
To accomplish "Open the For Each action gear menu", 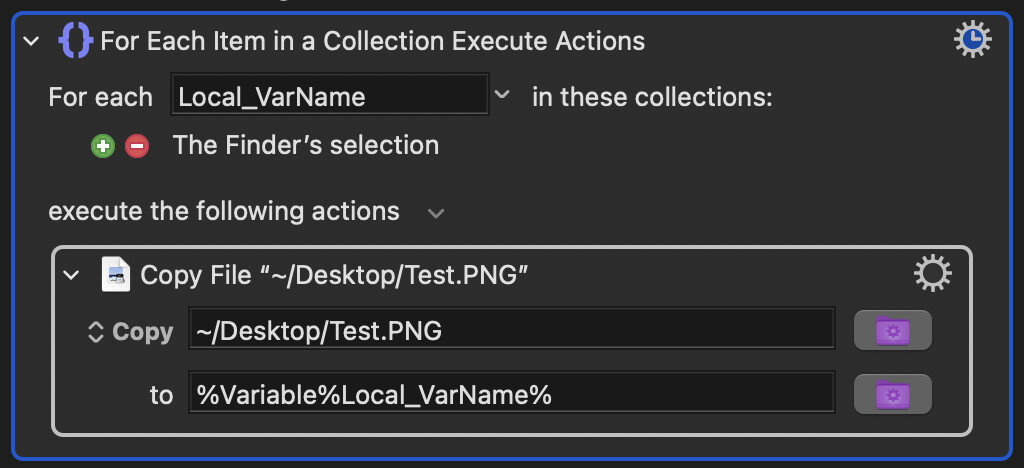I will coord(972,39).
